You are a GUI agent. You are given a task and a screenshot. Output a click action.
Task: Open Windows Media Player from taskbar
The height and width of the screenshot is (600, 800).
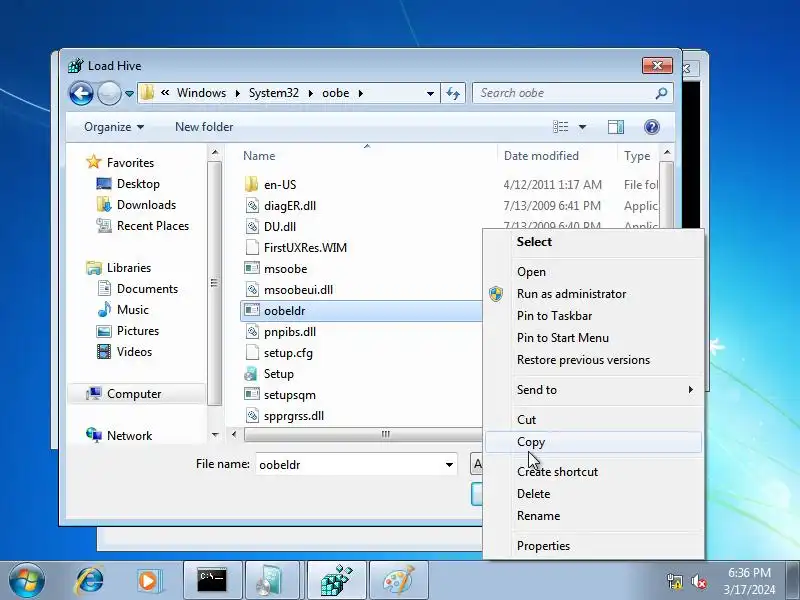(x=149, y=580)
